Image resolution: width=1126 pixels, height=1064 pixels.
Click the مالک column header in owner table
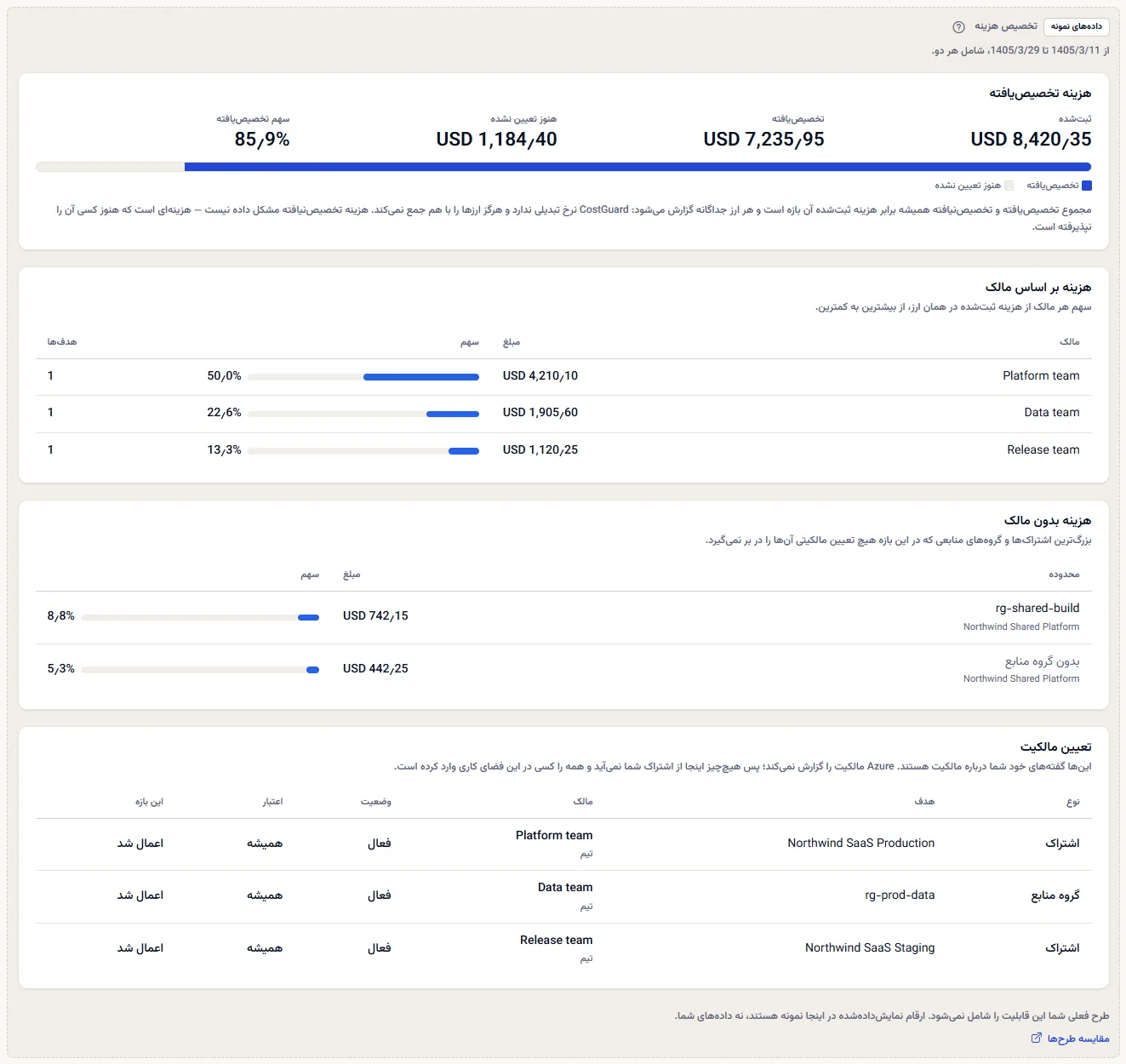tap(1070, 342)
